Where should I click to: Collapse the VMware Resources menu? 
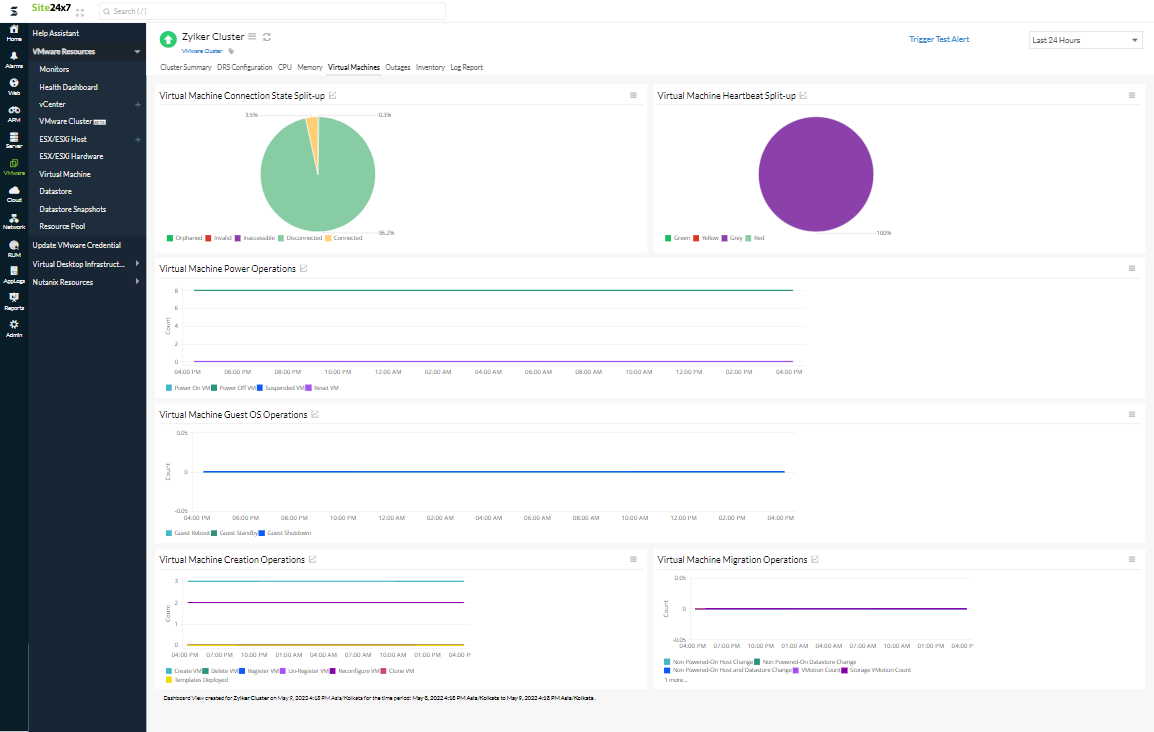(137, 51)
